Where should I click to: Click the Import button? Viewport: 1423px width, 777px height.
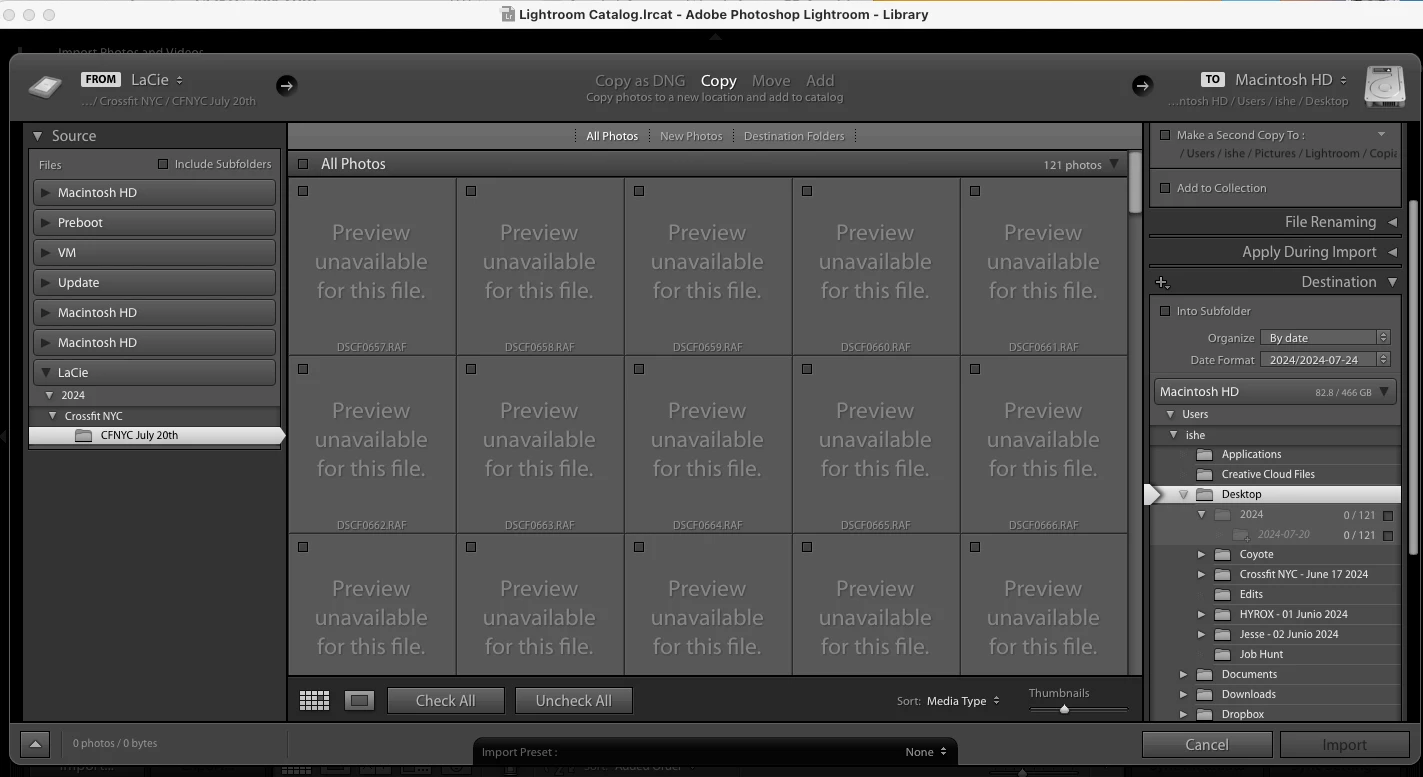pos(1344,744)
